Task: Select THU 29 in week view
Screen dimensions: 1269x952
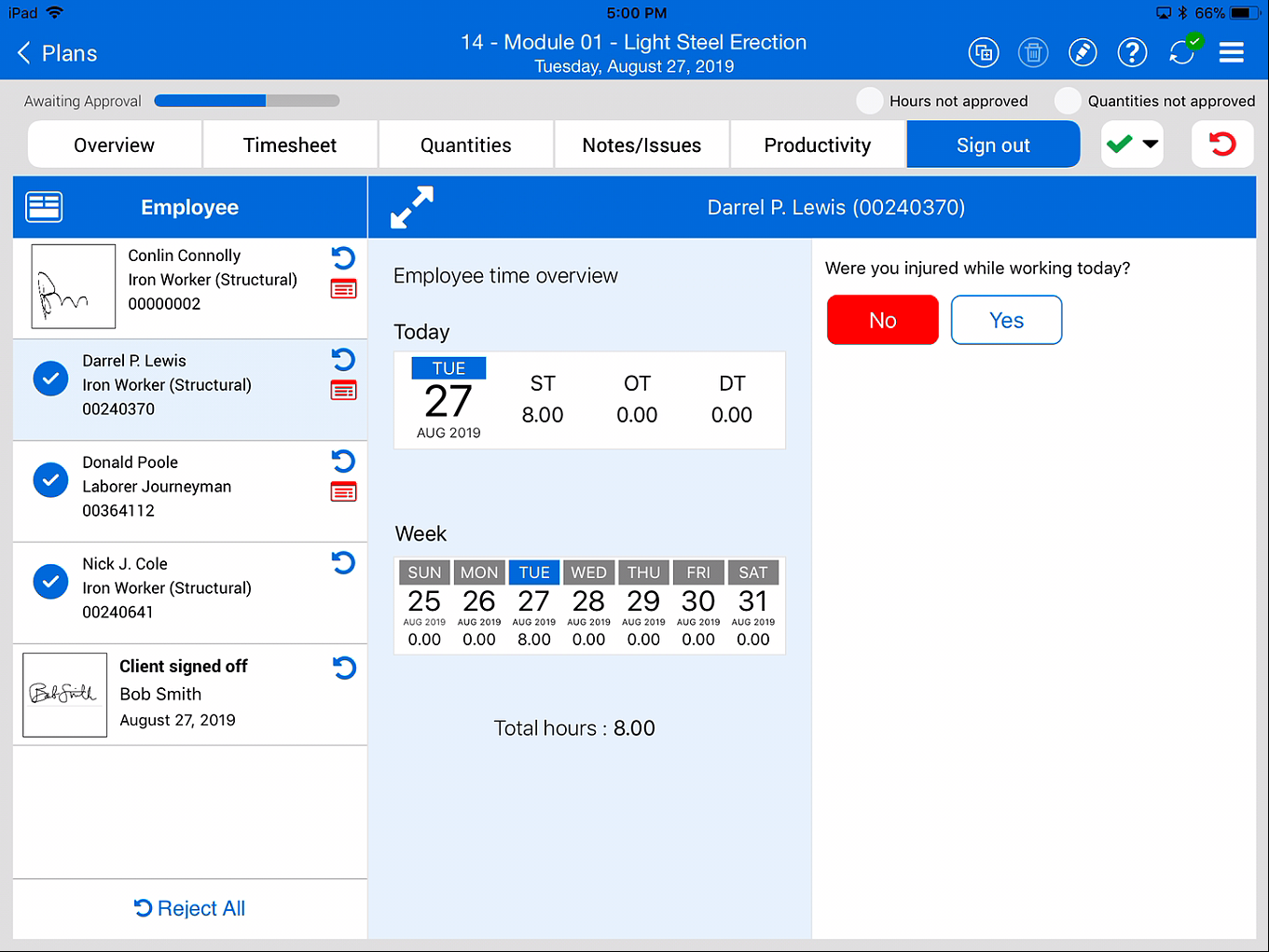Action: (x=643, y=604)
